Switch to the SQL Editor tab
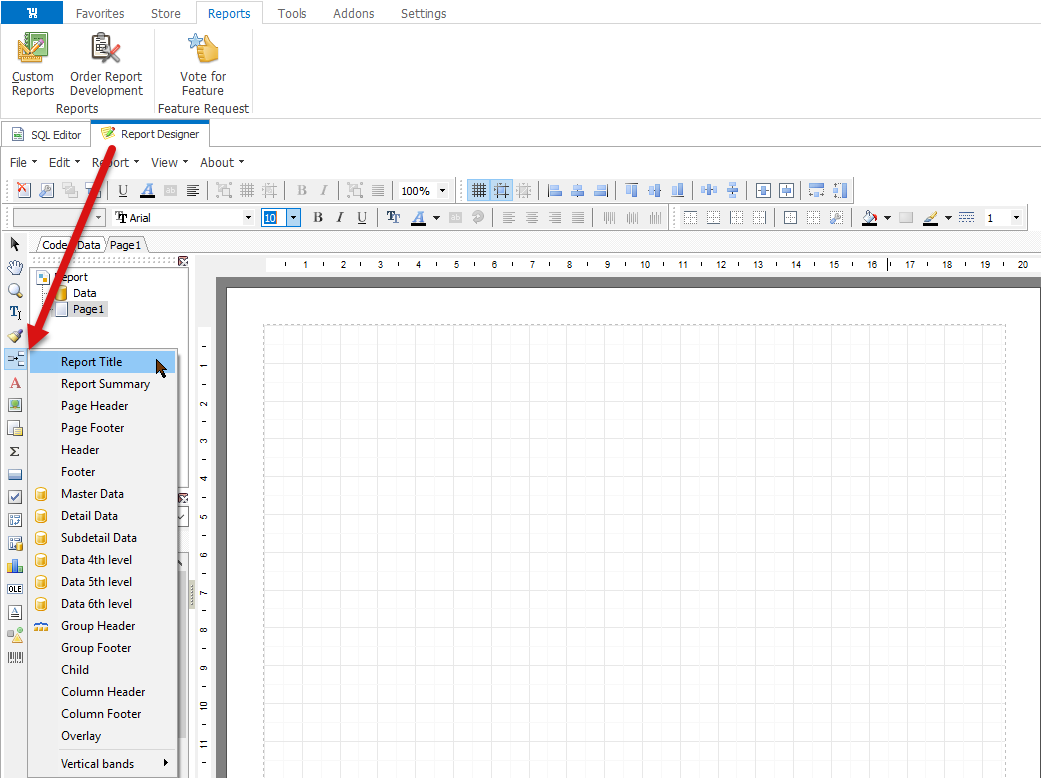1041x778 pixels. [x=46, y=134]
